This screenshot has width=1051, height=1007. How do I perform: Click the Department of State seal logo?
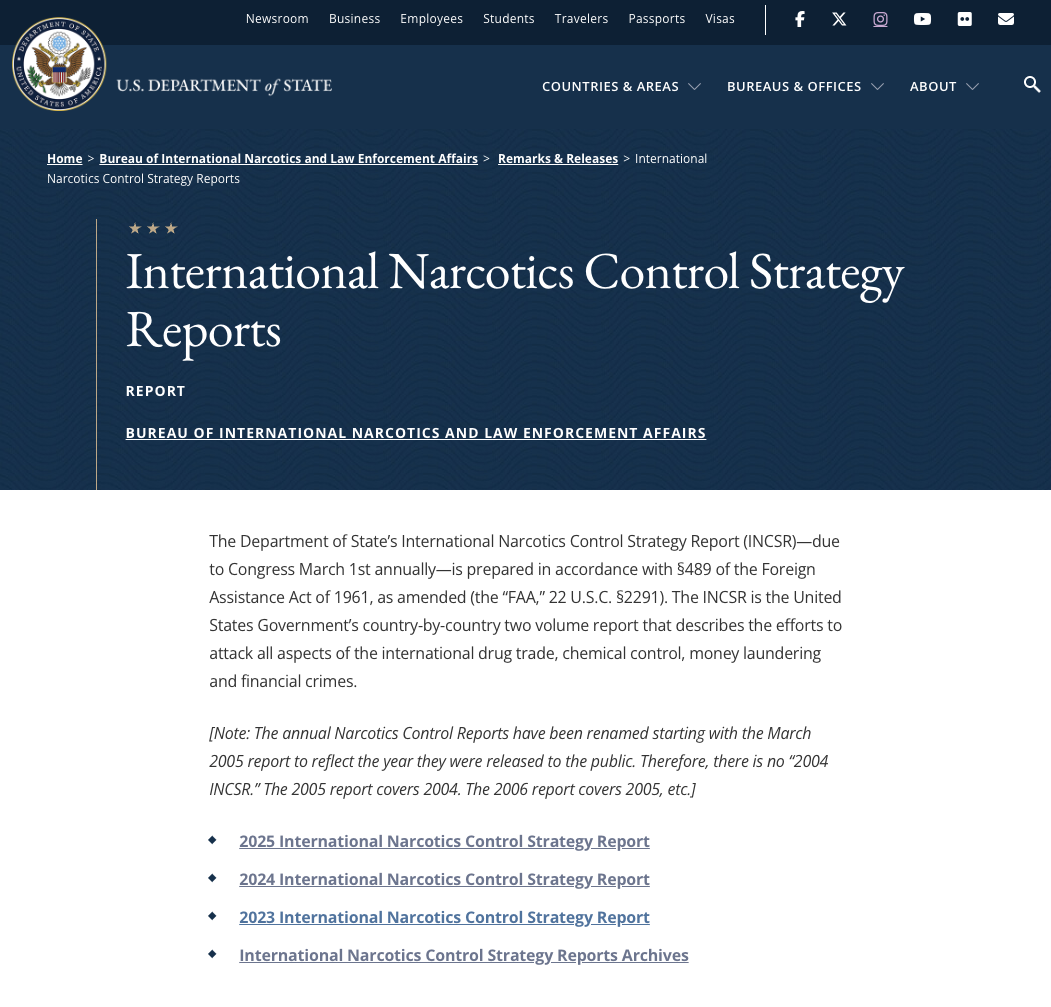tap(59, 64)
